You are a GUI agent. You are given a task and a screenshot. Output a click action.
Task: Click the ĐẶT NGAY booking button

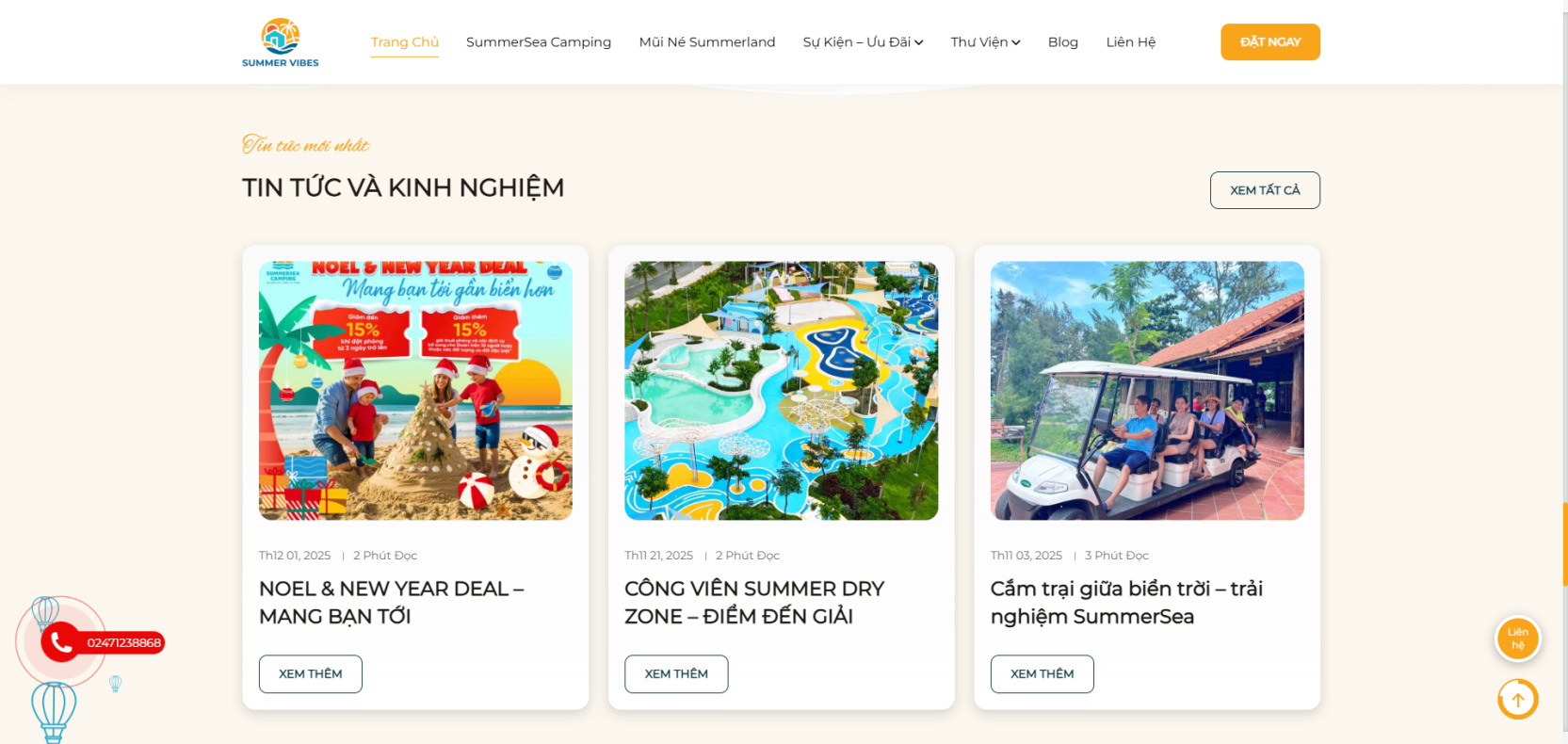(x=1270, y=42)
